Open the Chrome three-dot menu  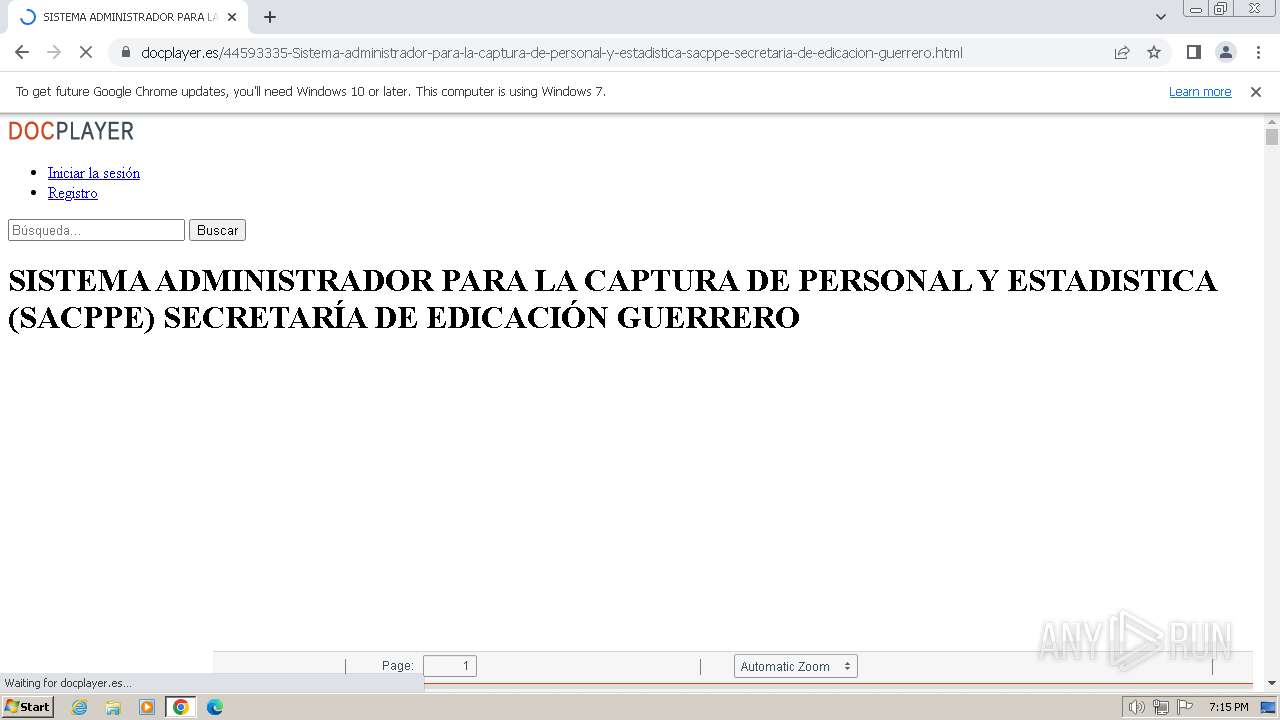coord(1258,52)
